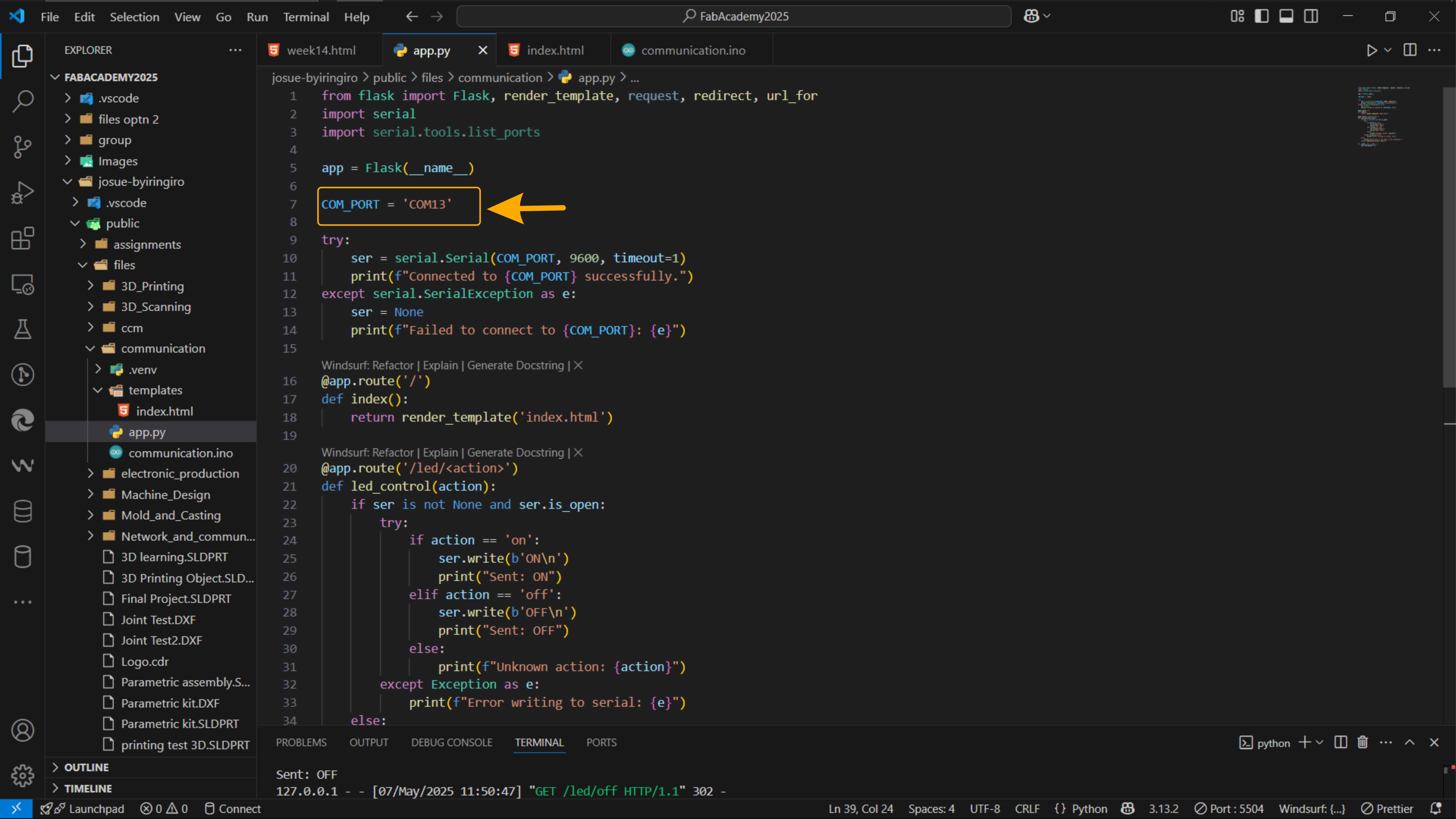The image size is (1456, 819).
Task: Run the Python file with play button
Action: tap(1372, 50)
